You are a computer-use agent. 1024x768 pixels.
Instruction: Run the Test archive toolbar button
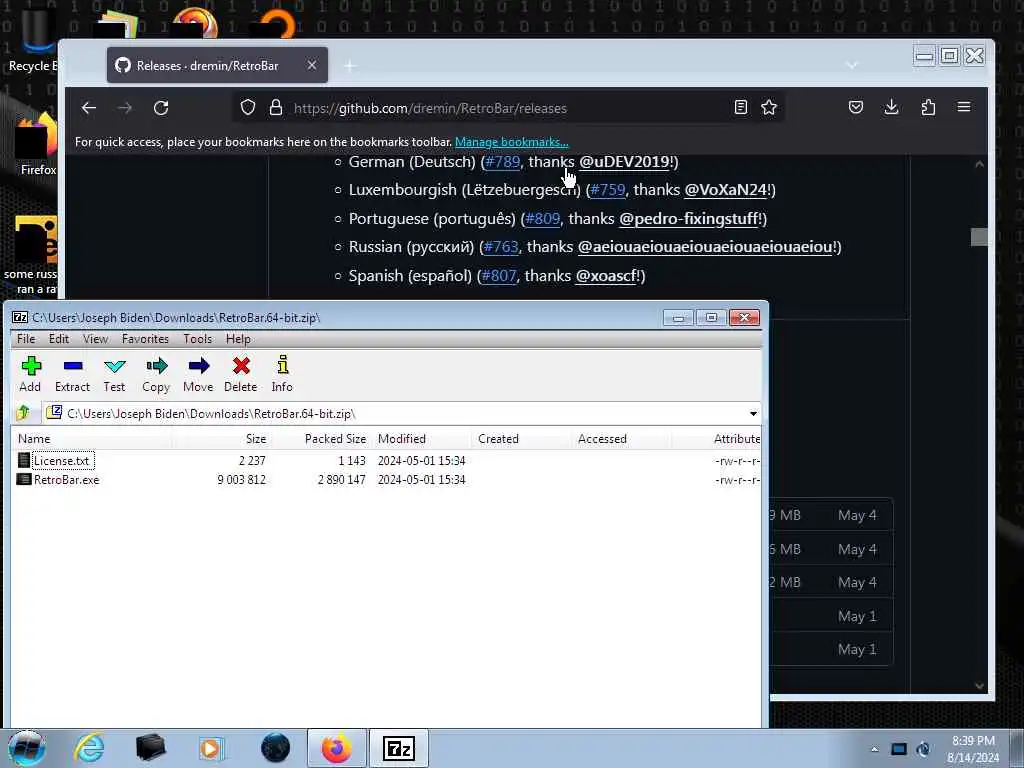[114, 374]
